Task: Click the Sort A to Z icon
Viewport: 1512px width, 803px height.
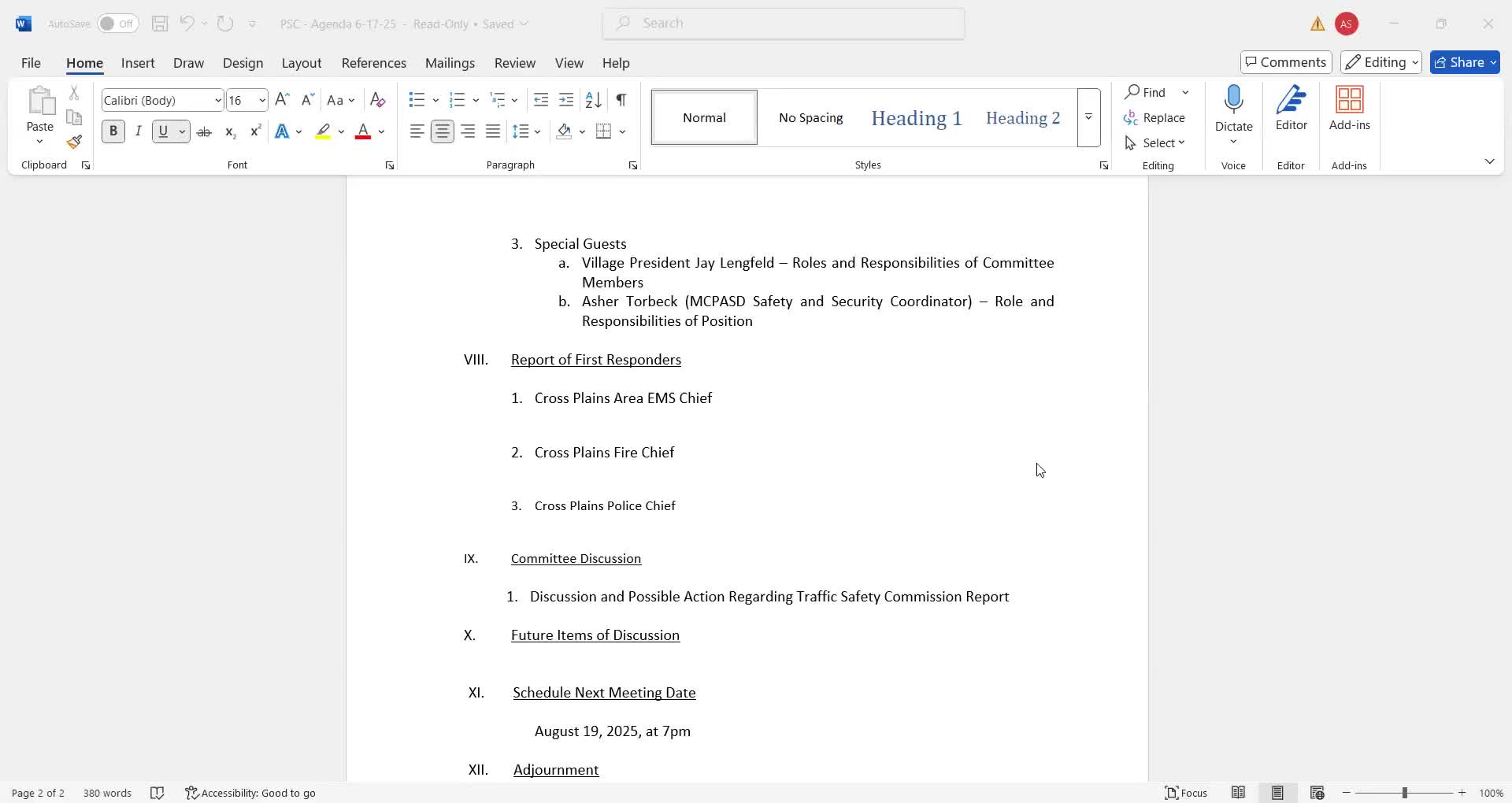Action: pyautogui.click(x=593, y=100)
